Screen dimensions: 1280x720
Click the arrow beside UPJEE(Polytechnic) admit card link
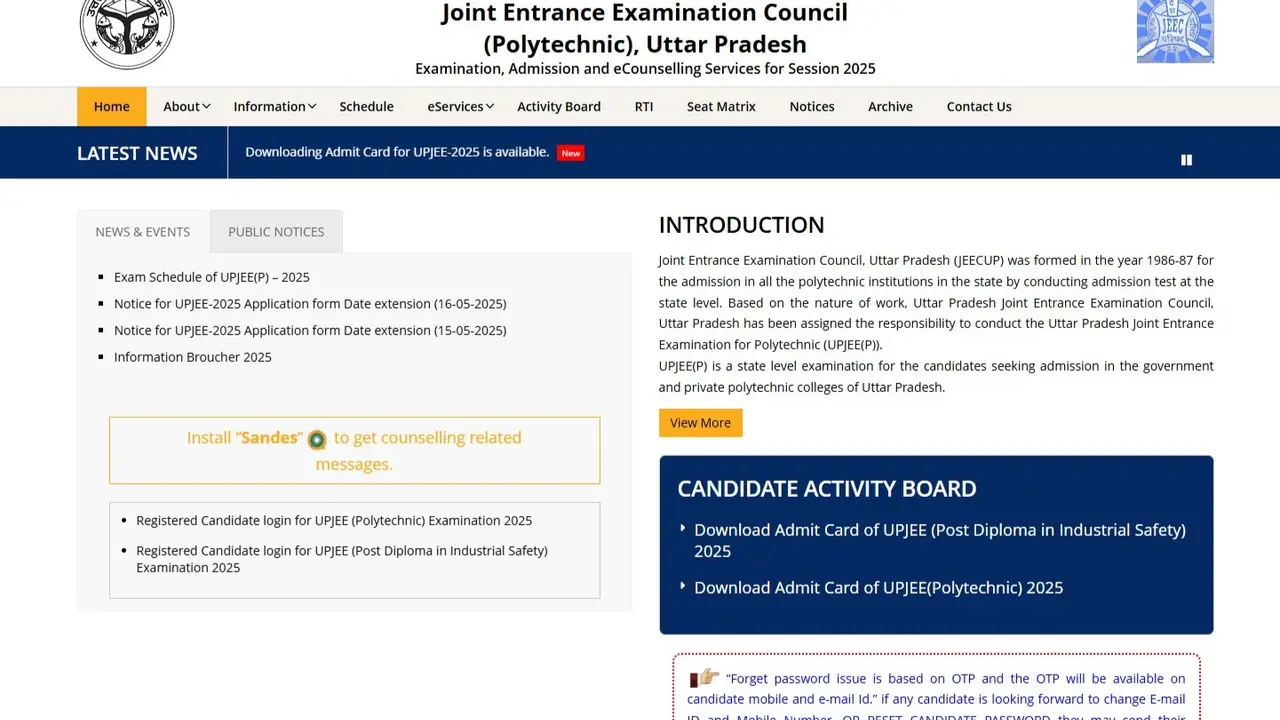tap(683, 587)
